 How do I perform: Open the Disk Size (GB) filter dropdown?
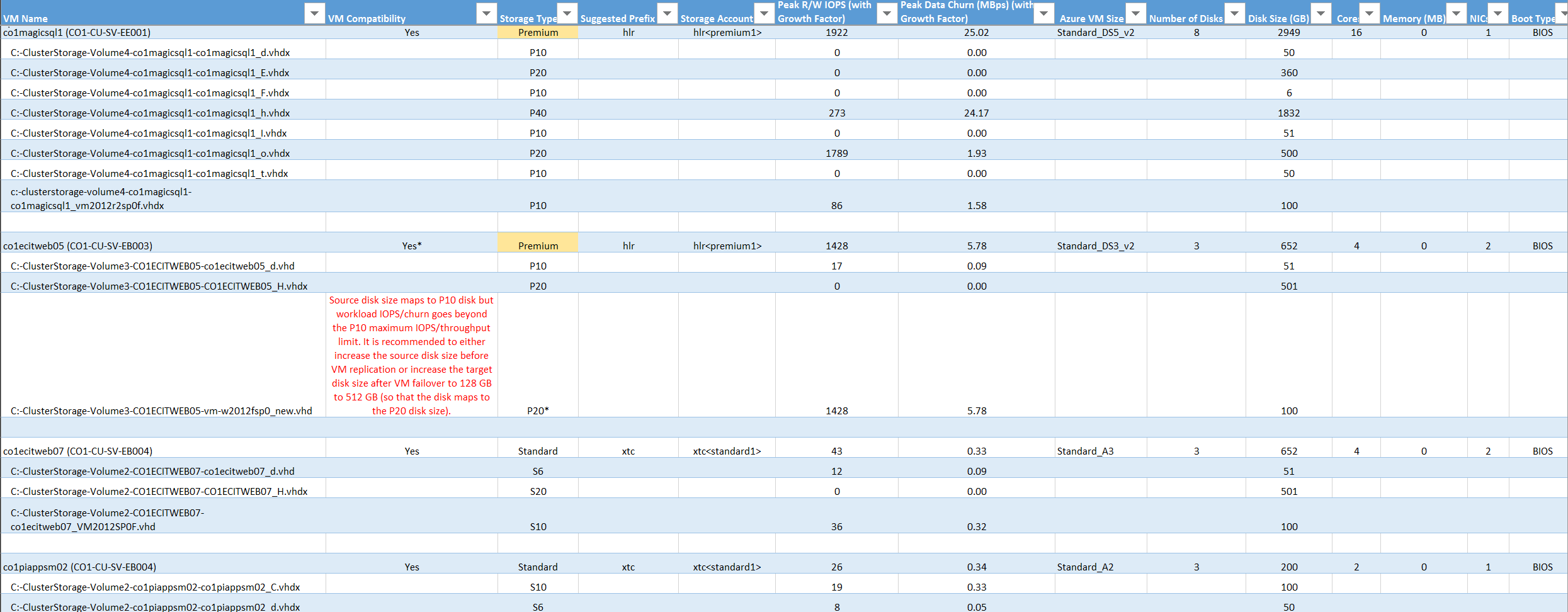pos(1321,13)
